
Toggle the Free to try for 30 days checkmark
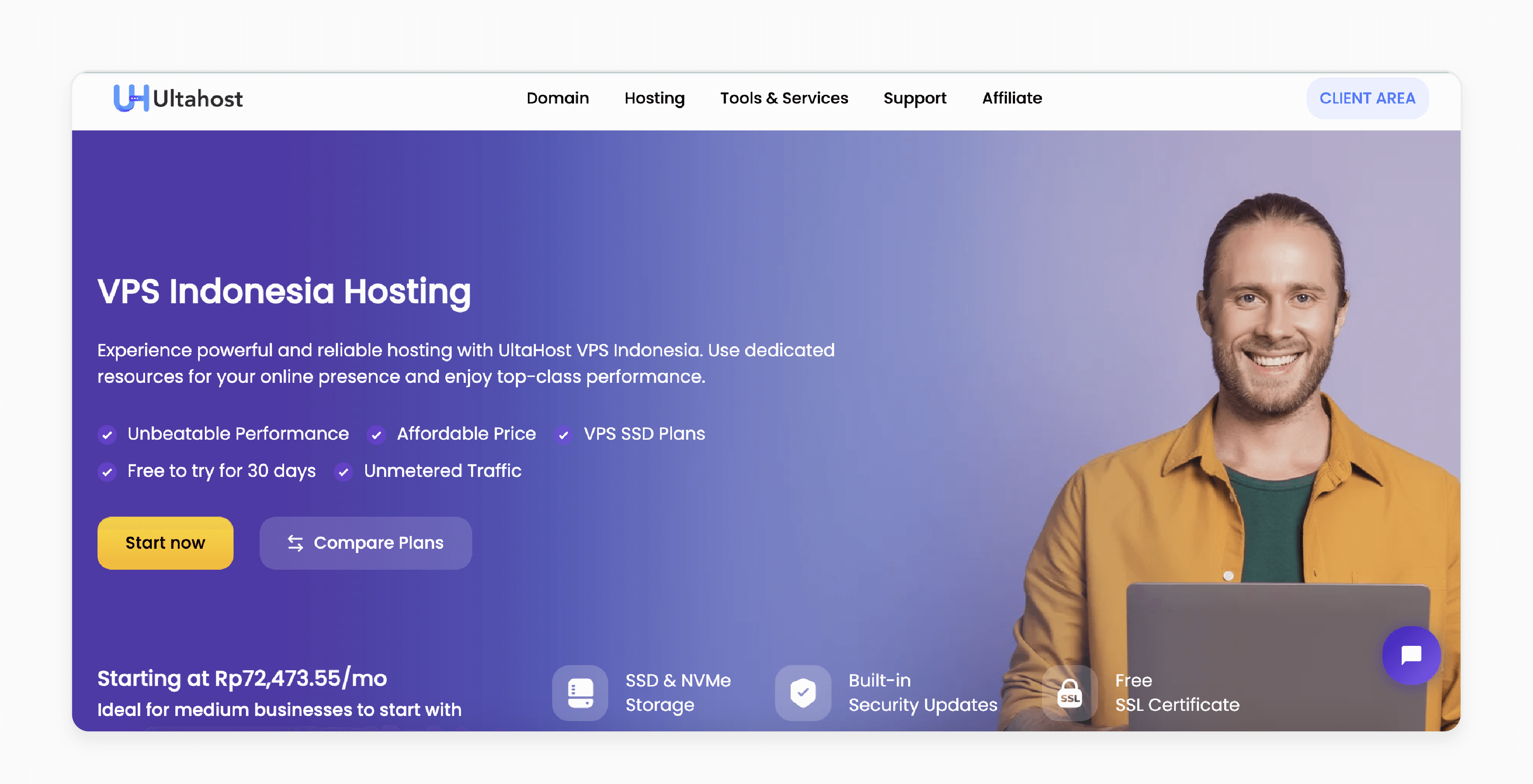(x=106, y=471)
